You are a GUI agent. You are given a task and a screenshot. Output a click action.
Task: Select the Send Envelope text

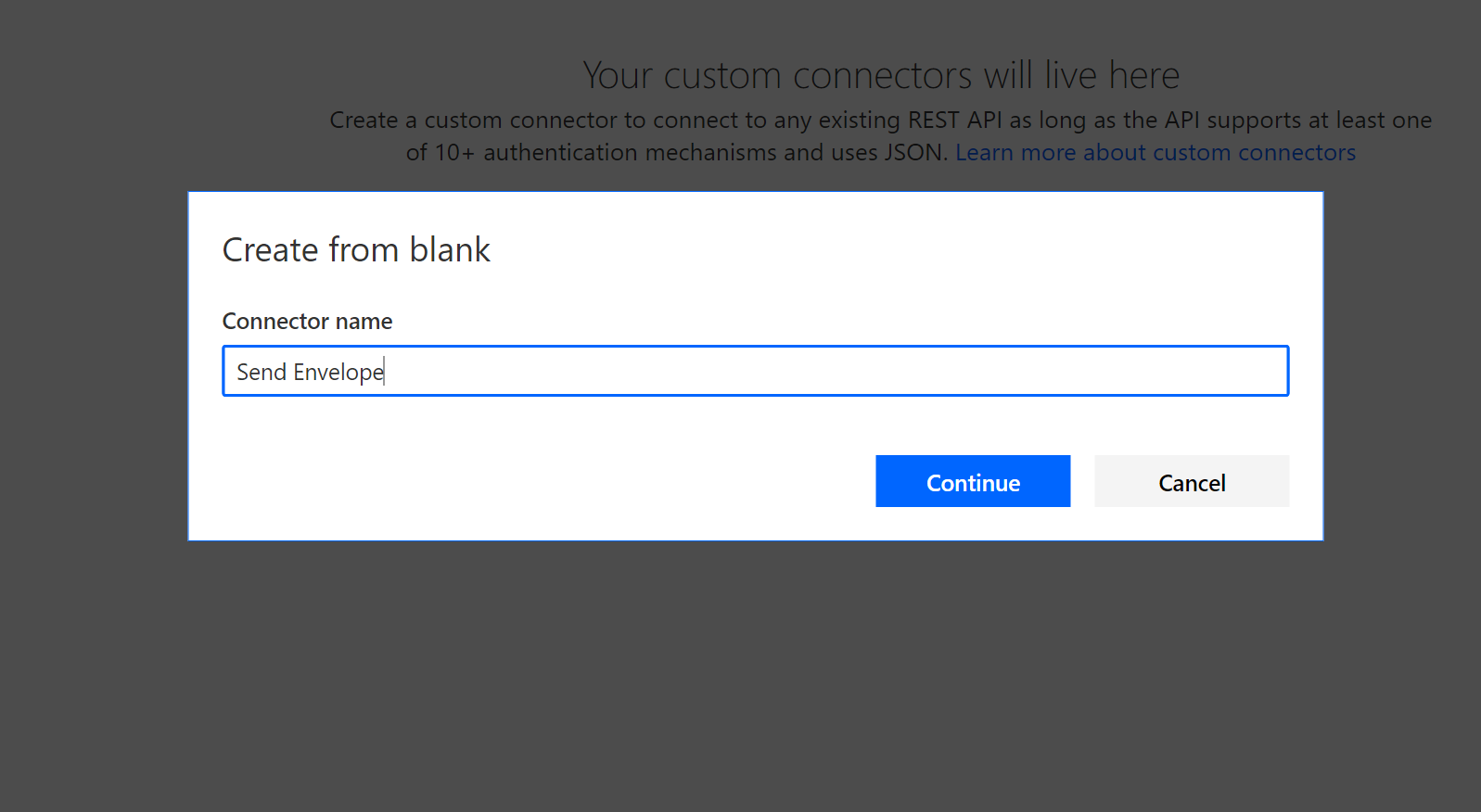coord(310,371)
